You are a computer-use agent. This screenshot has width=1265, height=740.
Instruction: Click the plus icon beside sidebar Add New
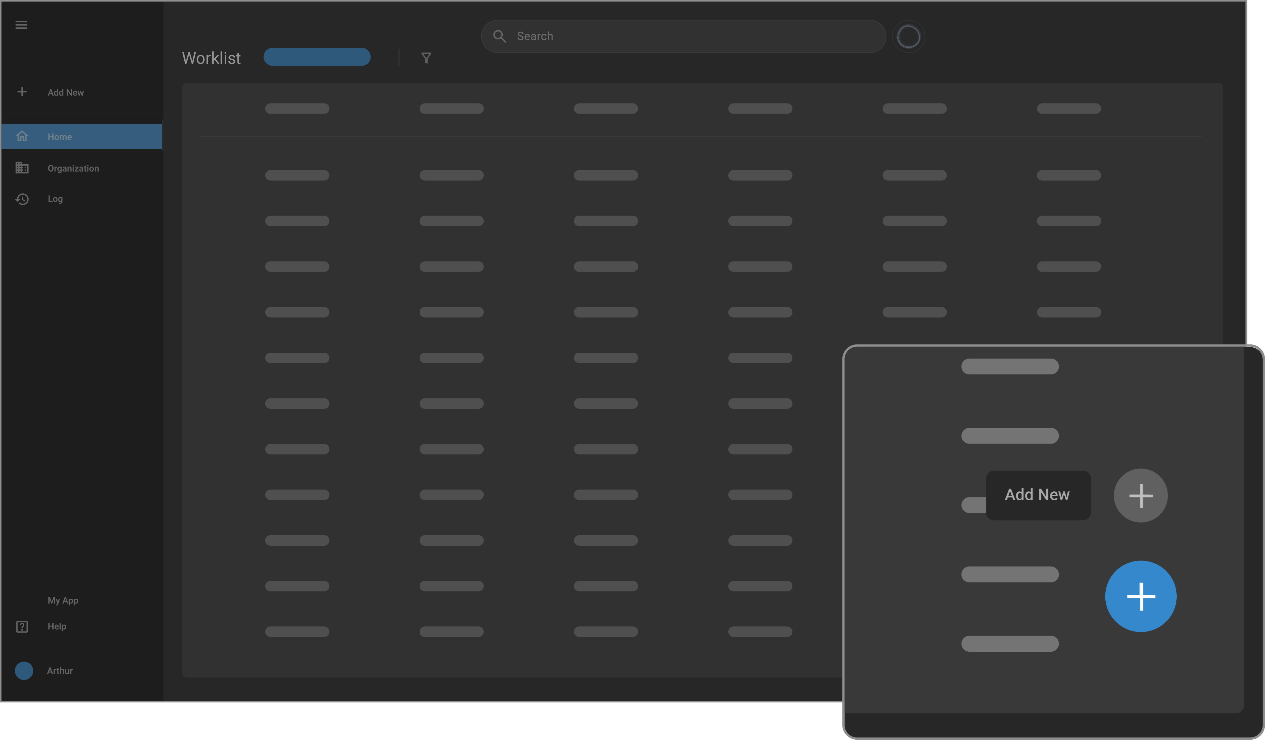point(22,92)
